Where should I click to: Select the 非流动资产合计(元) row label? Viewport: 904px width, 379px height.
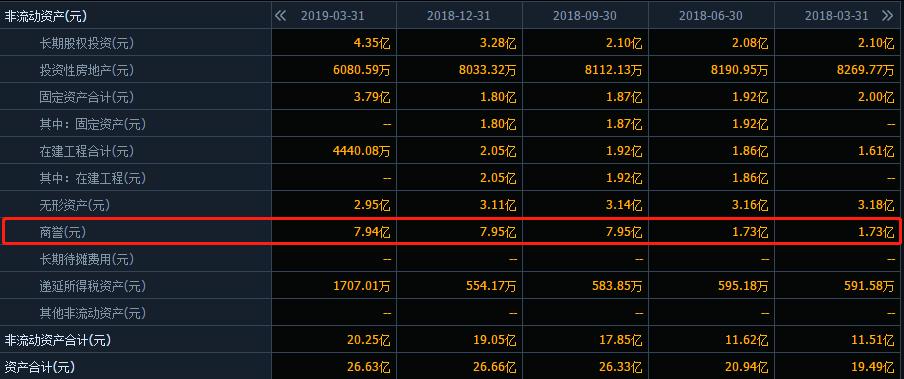coord(58,340)
